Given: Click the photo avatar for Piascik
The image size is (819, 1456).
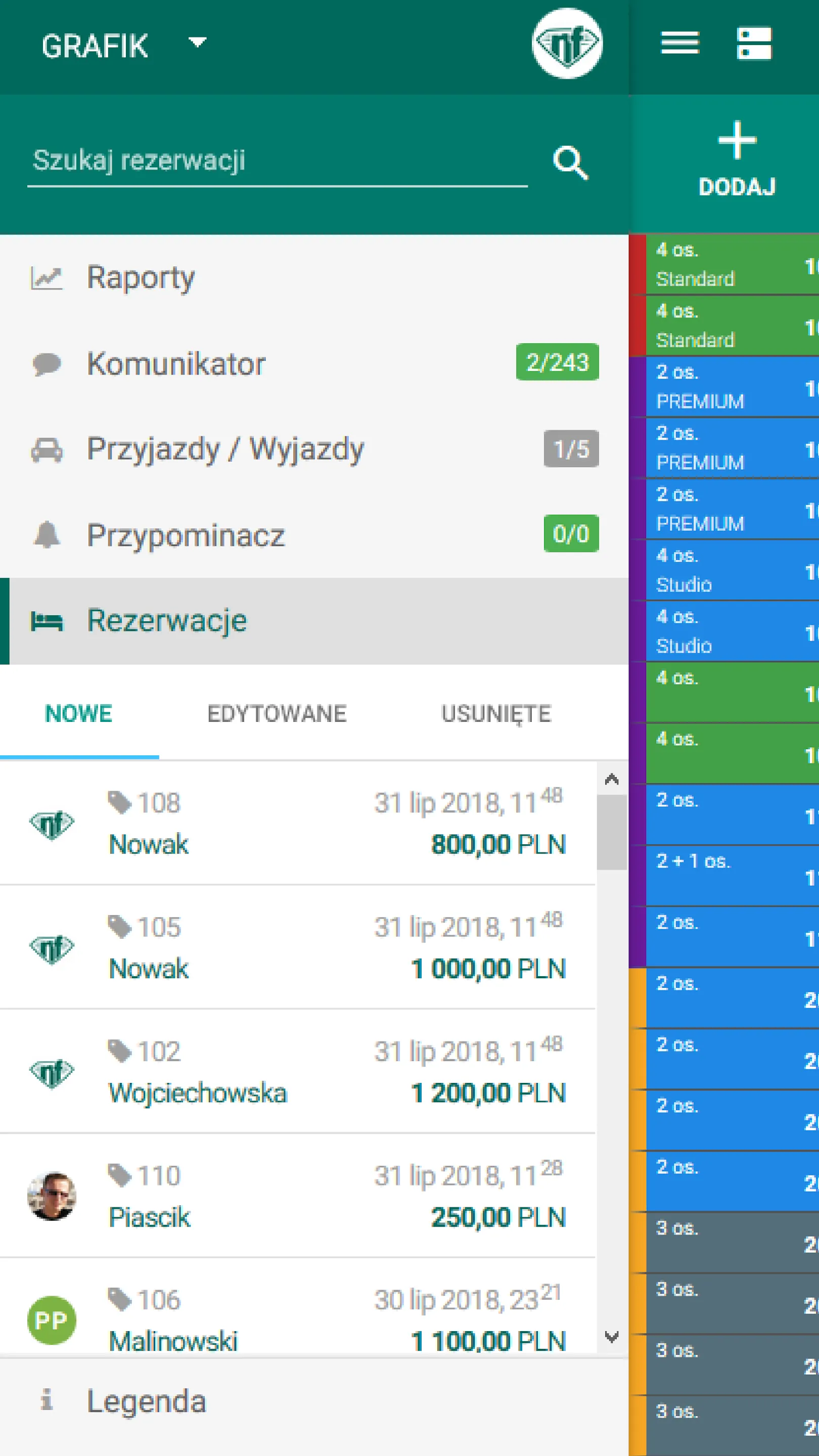Looking at the screenshot, I should [x=52, y=1197].
